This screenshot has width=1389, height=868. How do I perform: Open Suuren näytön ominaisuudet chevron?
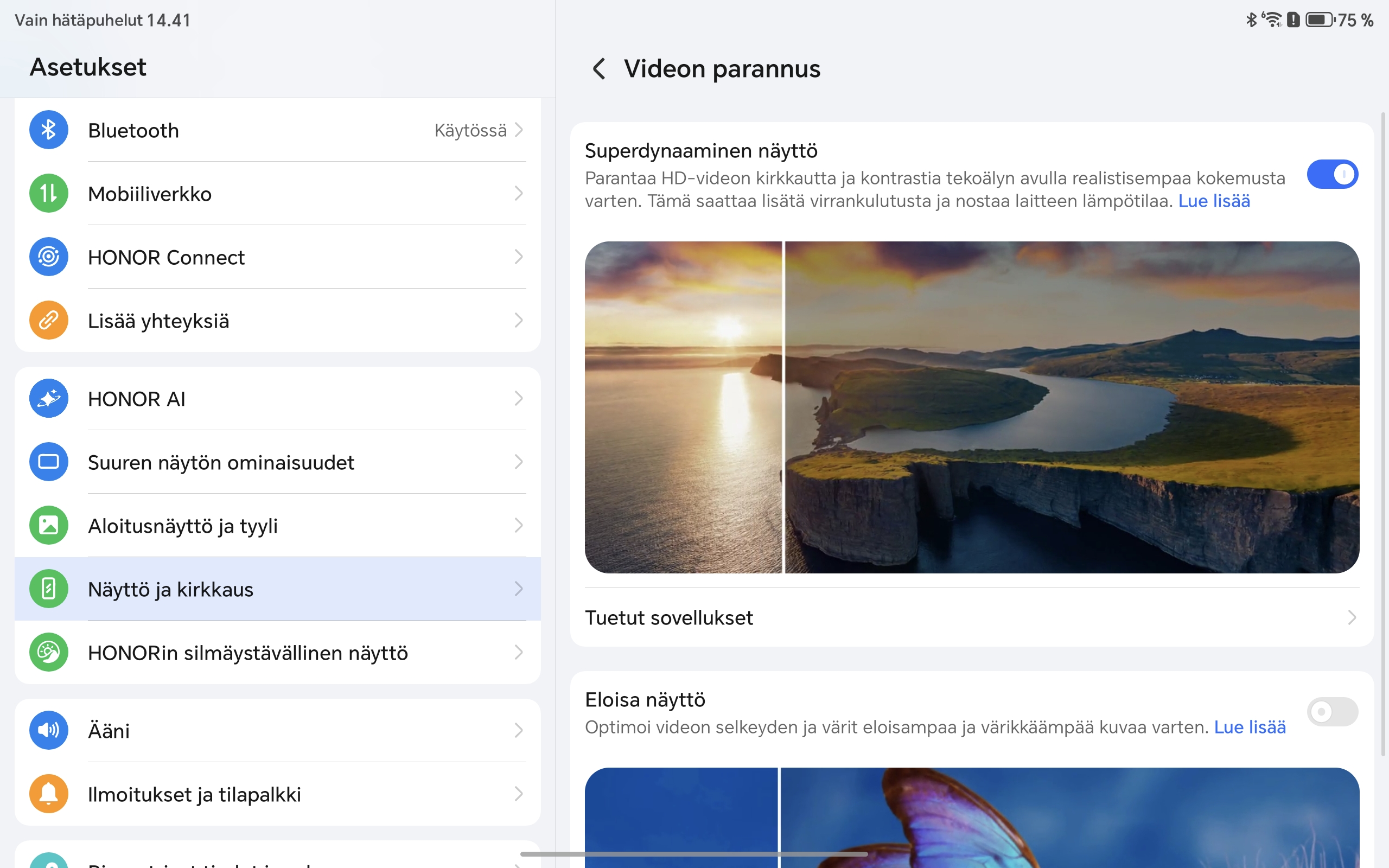pos(518,462)
